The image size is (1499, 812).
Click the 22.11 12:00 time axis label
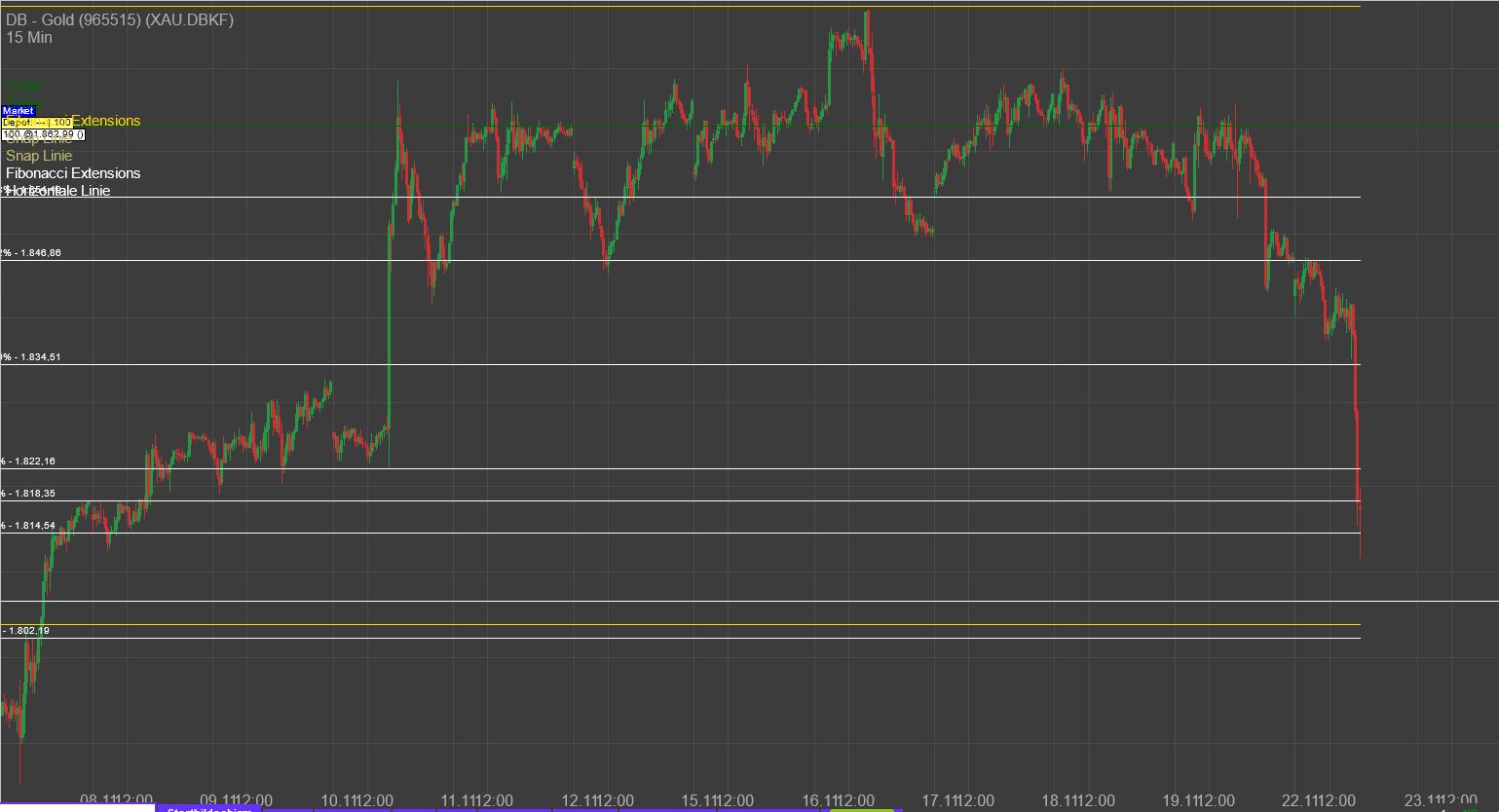1317,801
